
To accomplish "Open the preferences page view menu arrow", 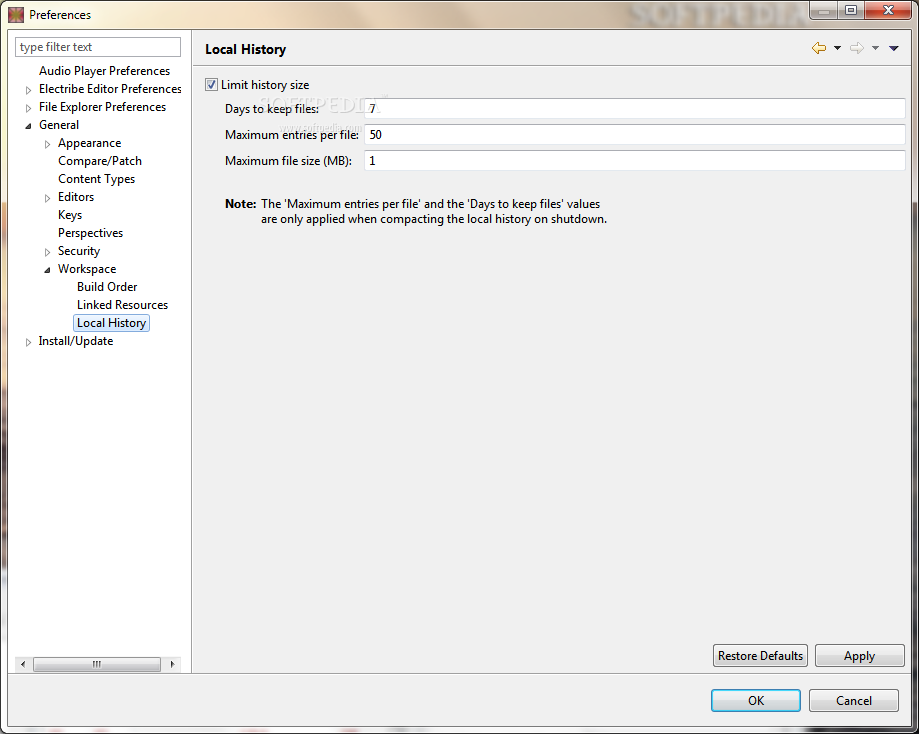I will [894, 48].
